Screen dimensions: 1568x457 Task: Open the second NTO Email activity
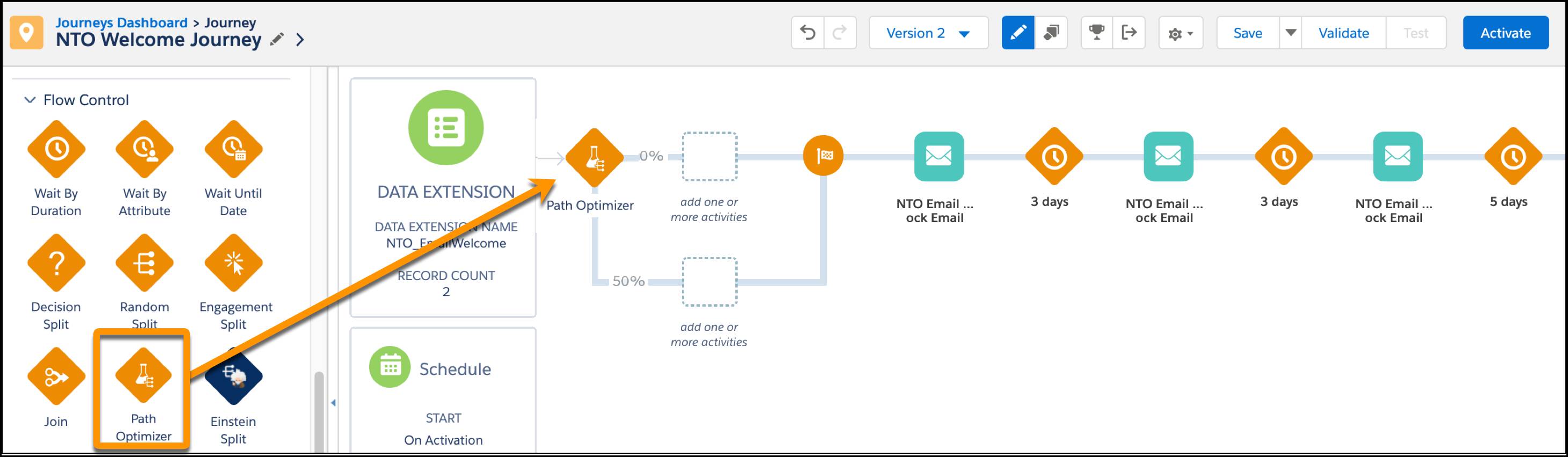[x=1168, y=157]
